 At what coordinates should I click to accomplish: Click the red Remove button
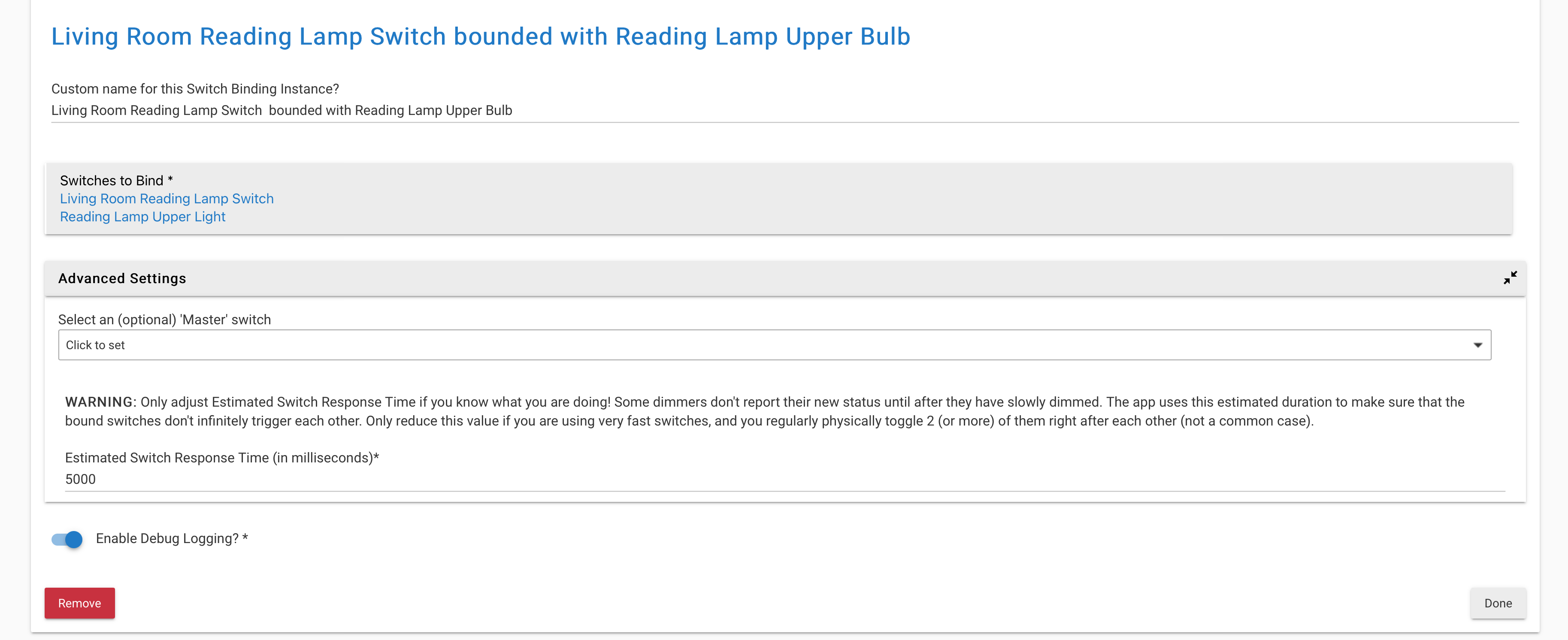[80, 603]
